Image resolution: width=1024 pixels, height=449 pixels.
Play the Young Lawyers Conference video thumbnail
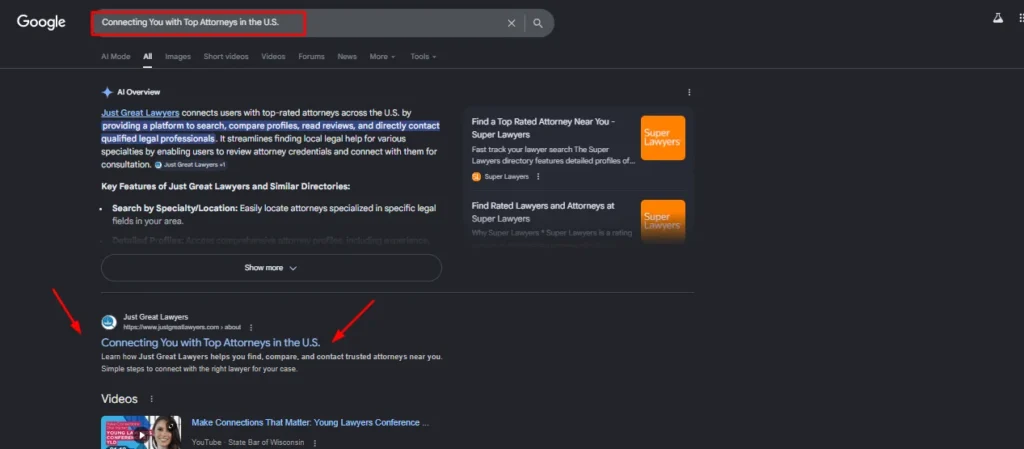(x=141, y=433)
